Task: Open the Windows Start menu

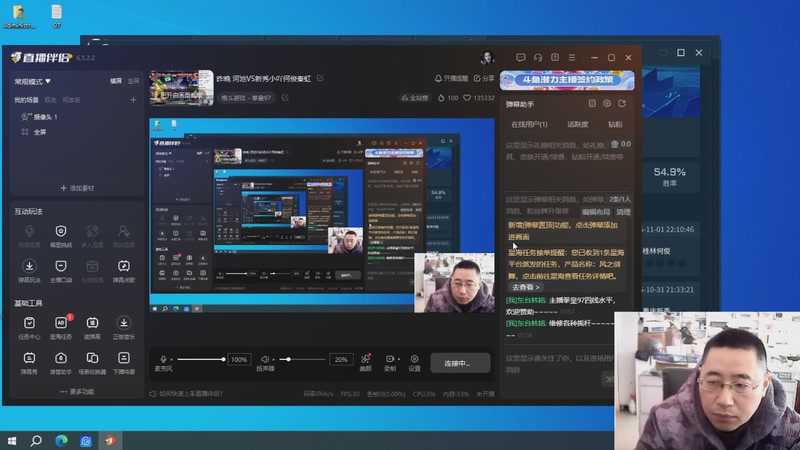Action: 12,440
